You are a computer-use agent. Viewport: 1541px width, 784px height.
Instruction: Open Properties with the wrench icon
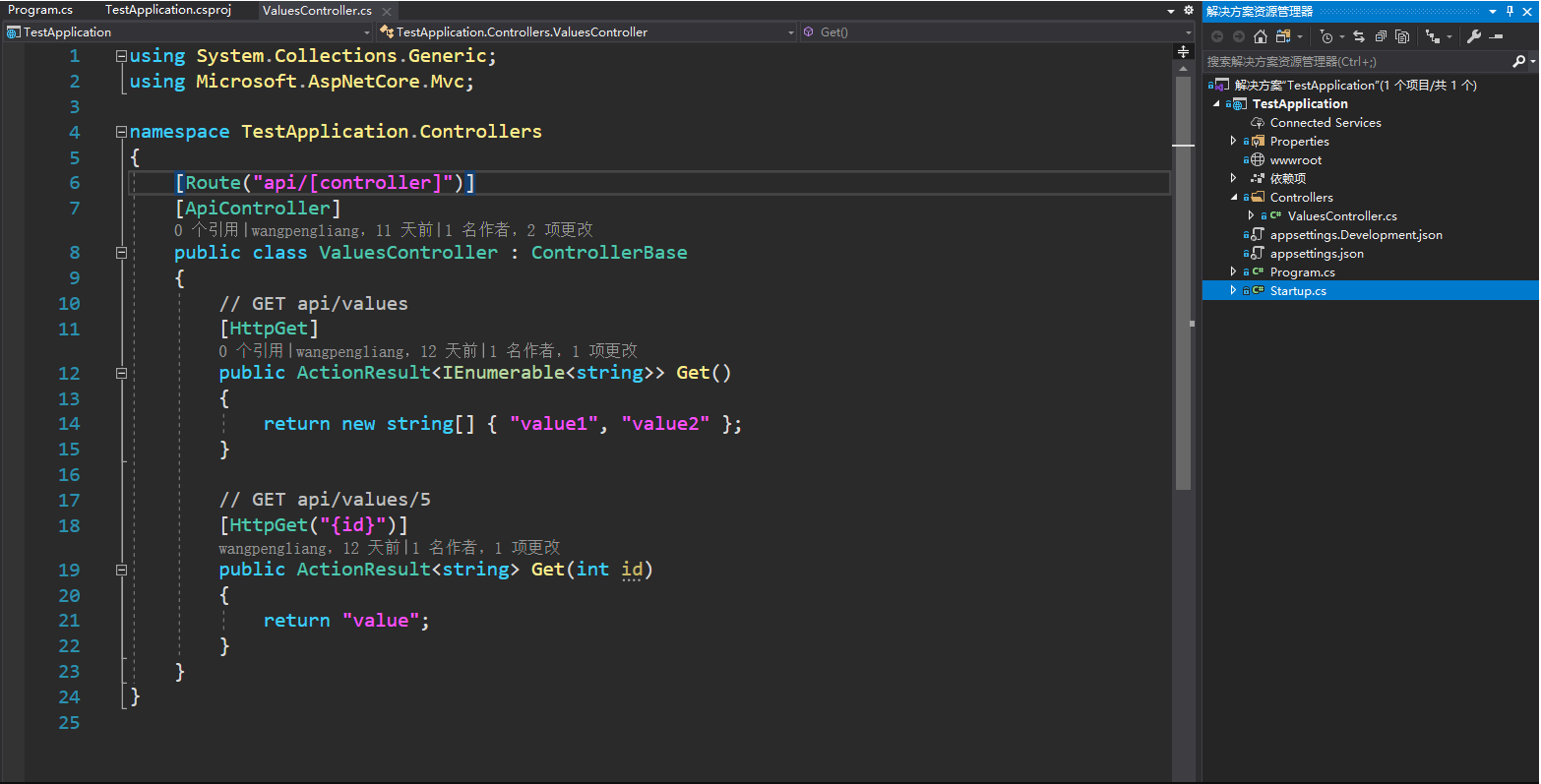(1474, 36)
